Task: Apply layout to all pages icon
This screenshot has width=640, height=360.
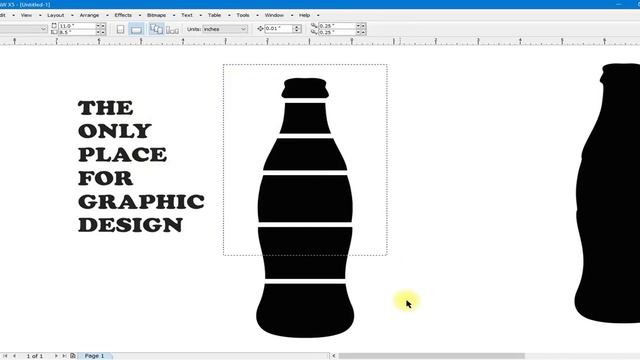Action: (x=156, y=29)
